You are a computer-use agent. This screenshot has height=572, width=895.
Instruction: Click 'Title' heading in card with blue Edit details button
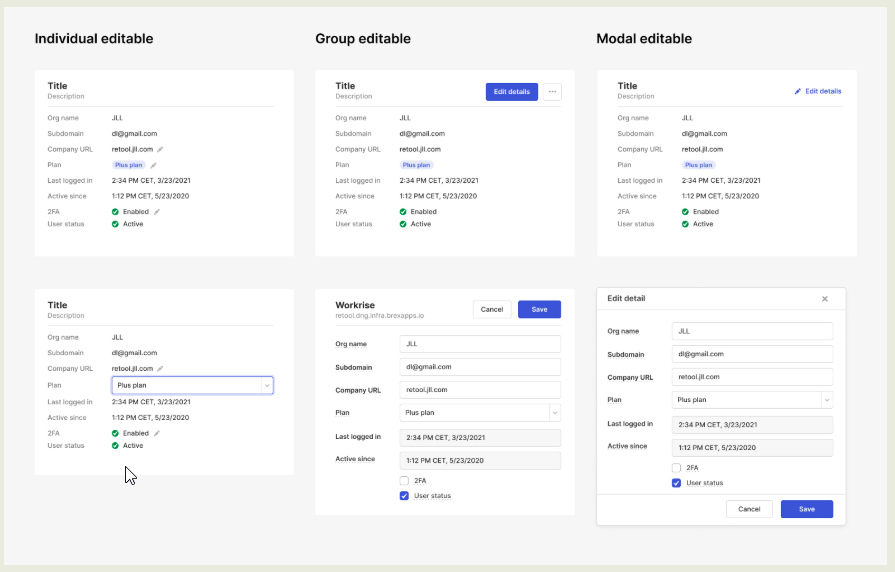tap(345, 86)
